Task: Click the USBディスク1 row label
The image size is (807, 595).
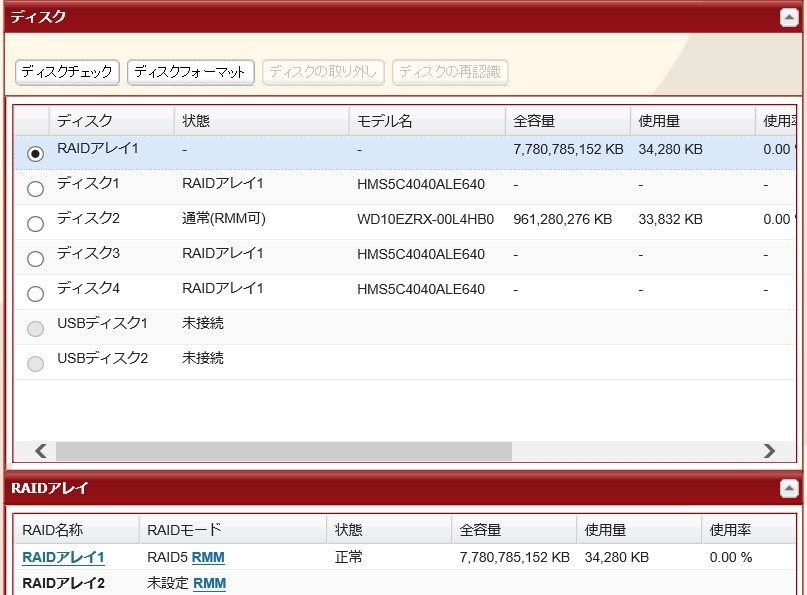Action: (102, 323)
